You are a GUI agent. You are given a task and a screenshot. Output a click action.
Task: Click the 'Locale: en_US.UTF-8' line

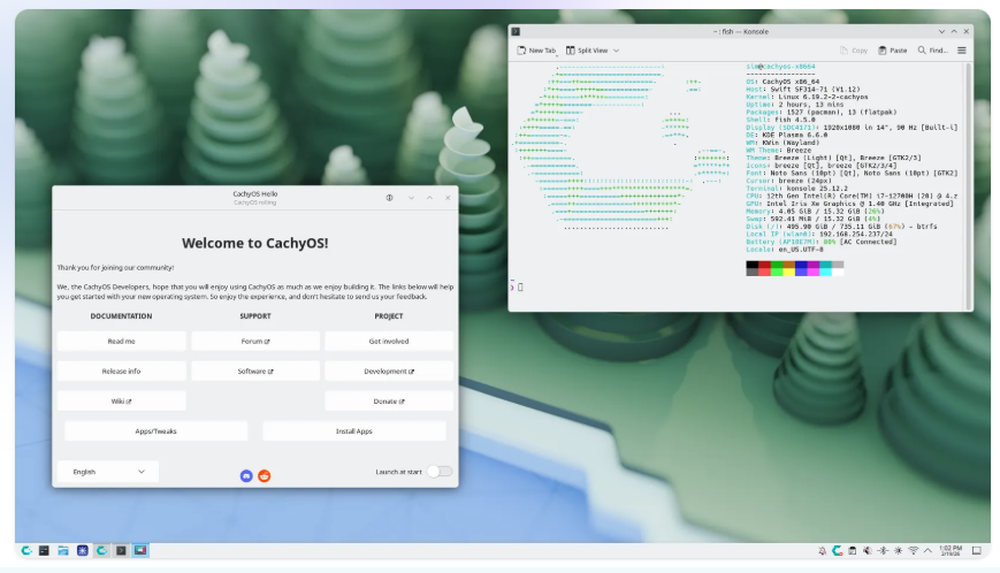click(784, 249)
